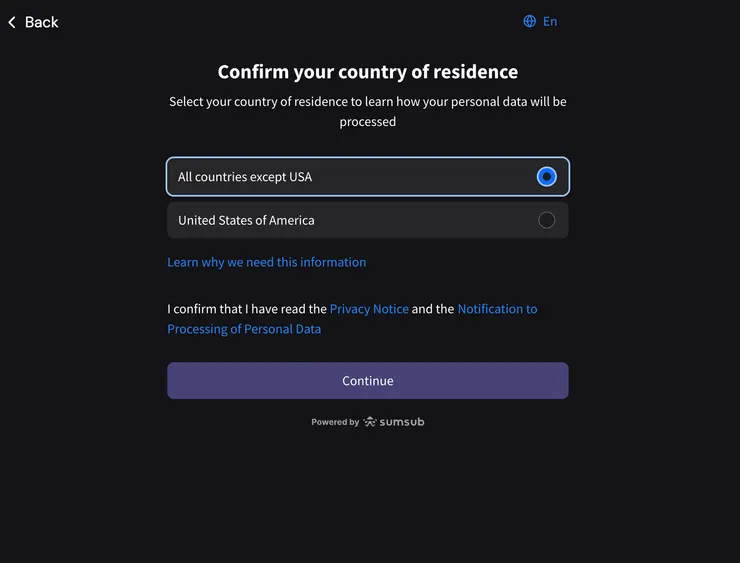Viewport: 740px width, 563px height.
Task: Click the "Confirm your country of residence" heading
Action: [368, 72]
